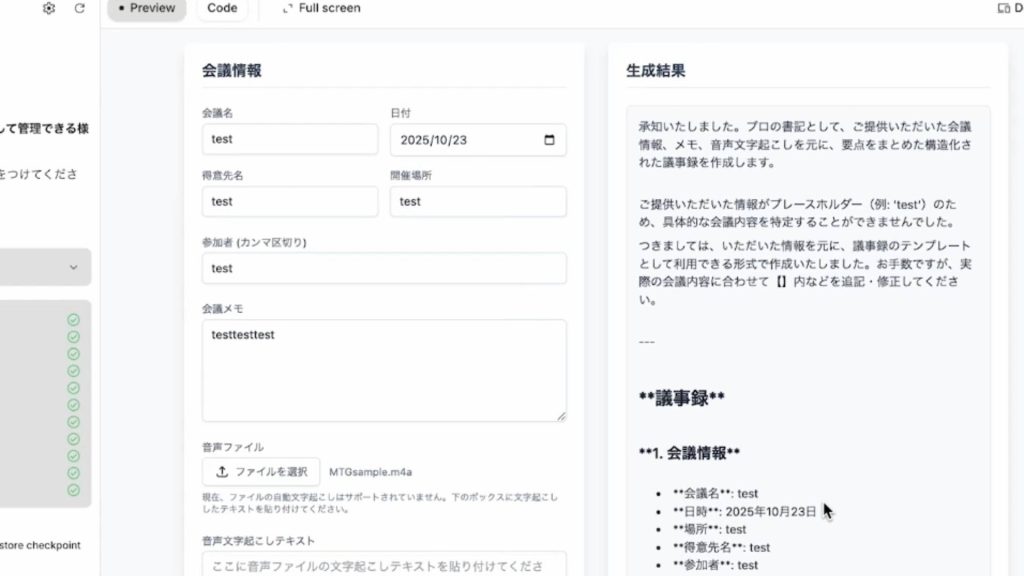The image size is (1024, 576).
Task: Open settings via the gear icon
Action: [x=49, y=8]
